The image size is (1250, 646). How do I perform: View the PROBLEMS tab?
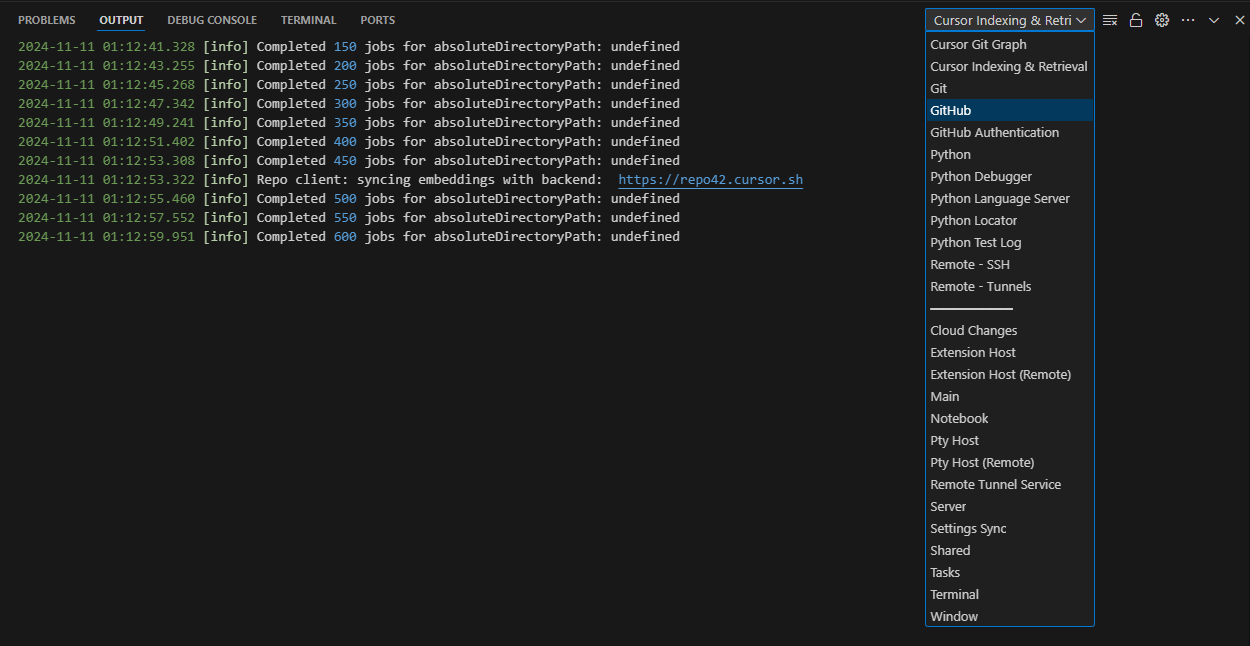tap(46, 19)
